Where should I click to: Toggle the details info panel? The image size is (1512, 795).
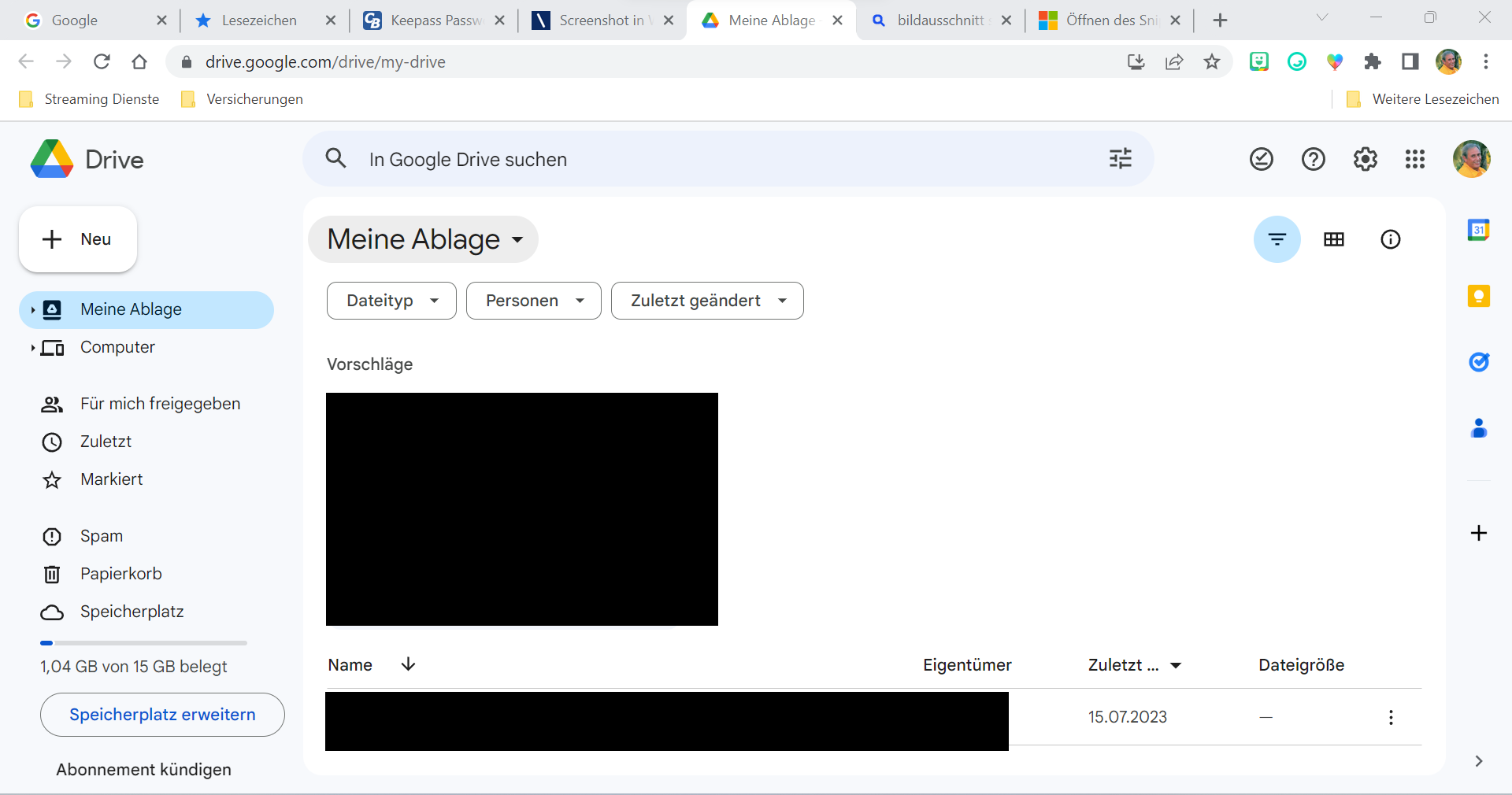(1391, 239)
